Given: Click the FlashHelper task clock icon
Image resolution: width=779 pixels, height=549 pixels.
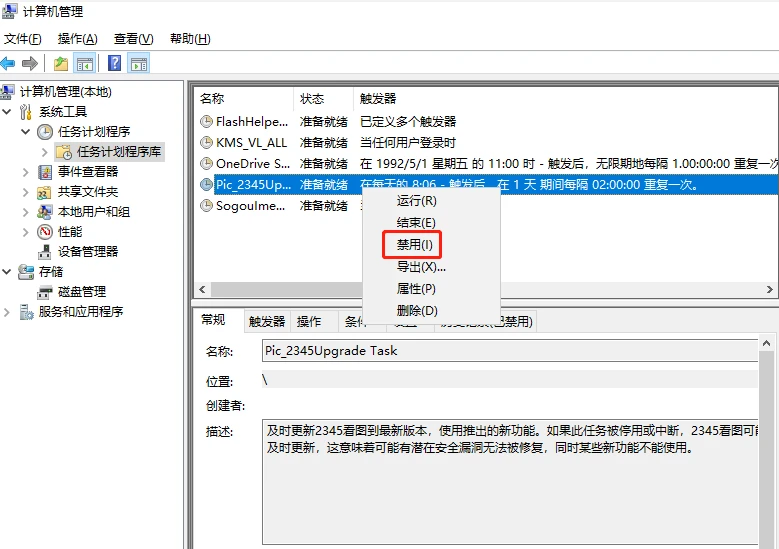Looking at the screenshot, I should [x=207, y=122].
